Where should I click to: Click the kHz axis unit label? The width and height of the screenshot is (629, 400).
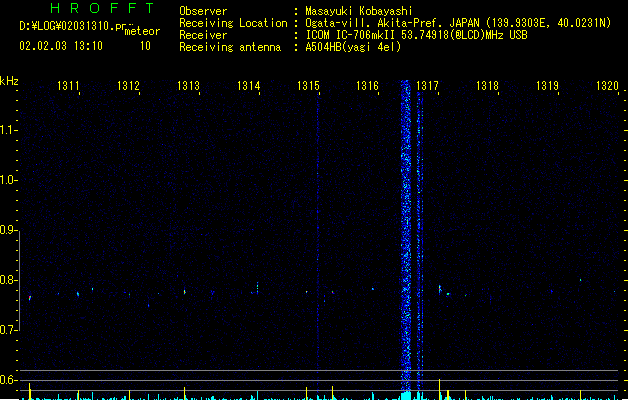9,81
